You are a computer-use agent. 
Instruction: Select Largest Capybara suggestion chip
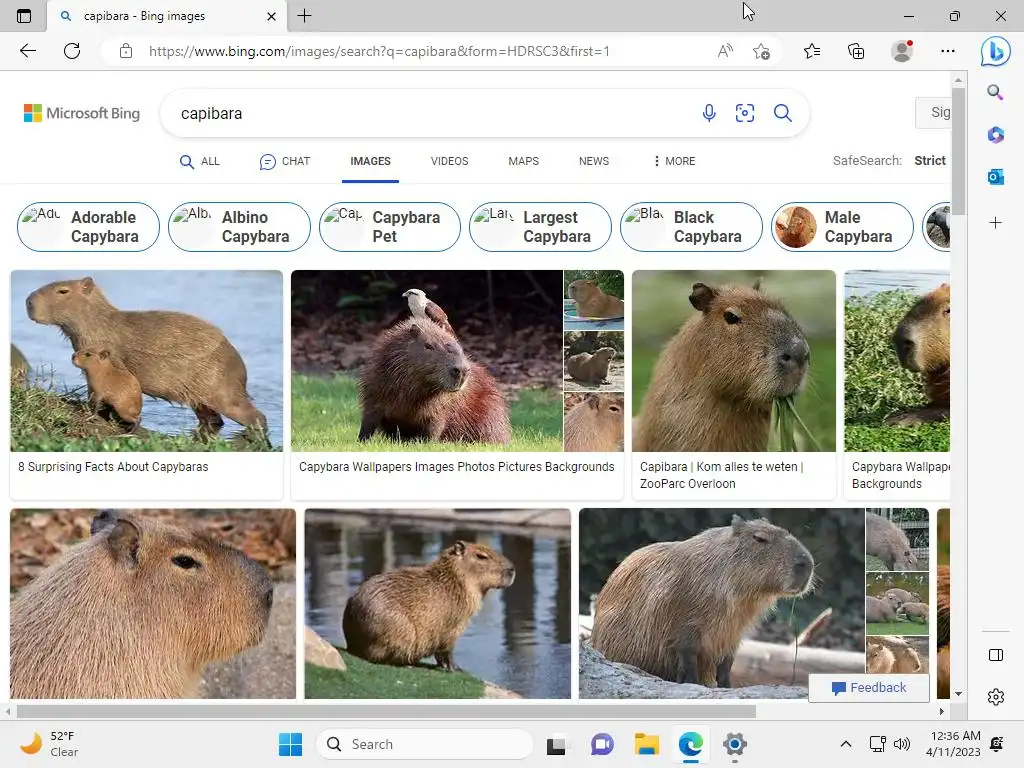coord(541,227)
